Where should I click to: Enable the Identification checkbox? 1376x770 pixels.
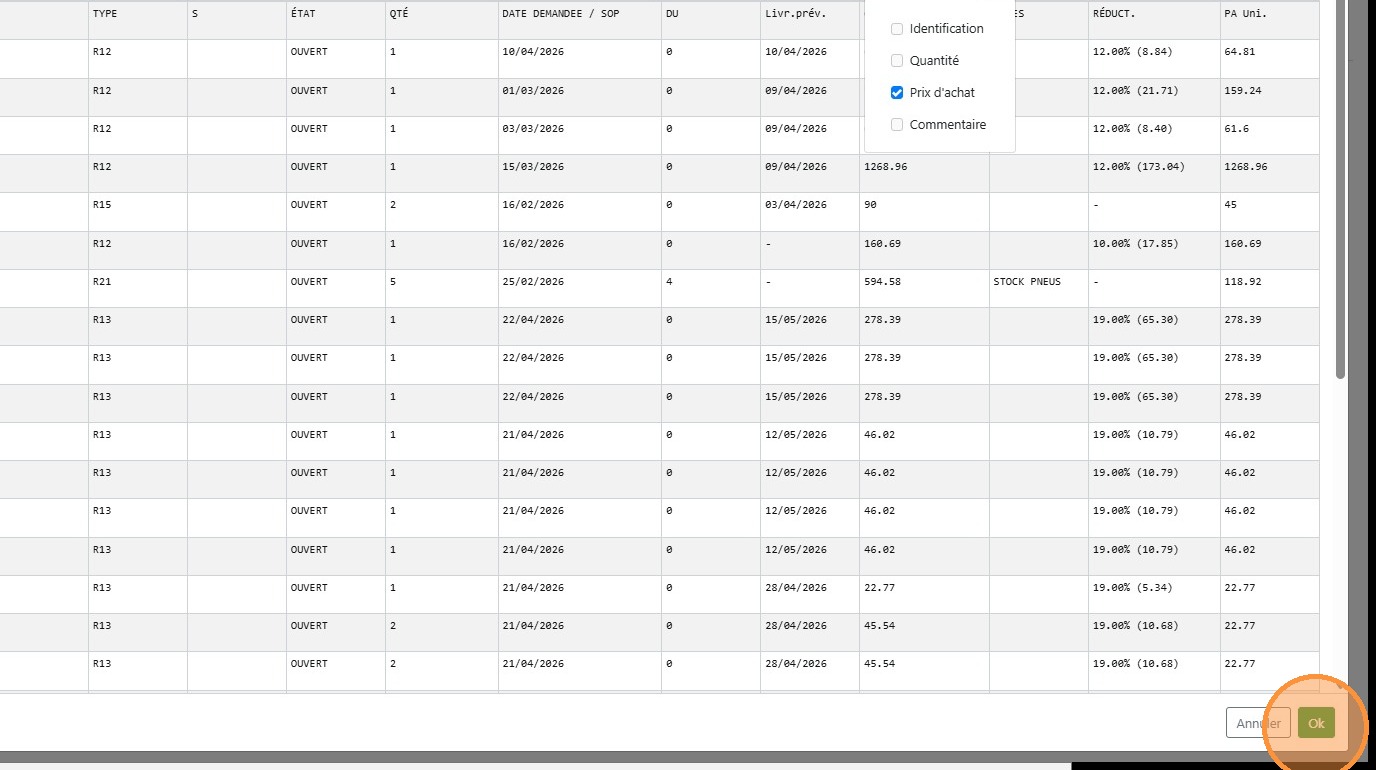(x=897, y=29)
